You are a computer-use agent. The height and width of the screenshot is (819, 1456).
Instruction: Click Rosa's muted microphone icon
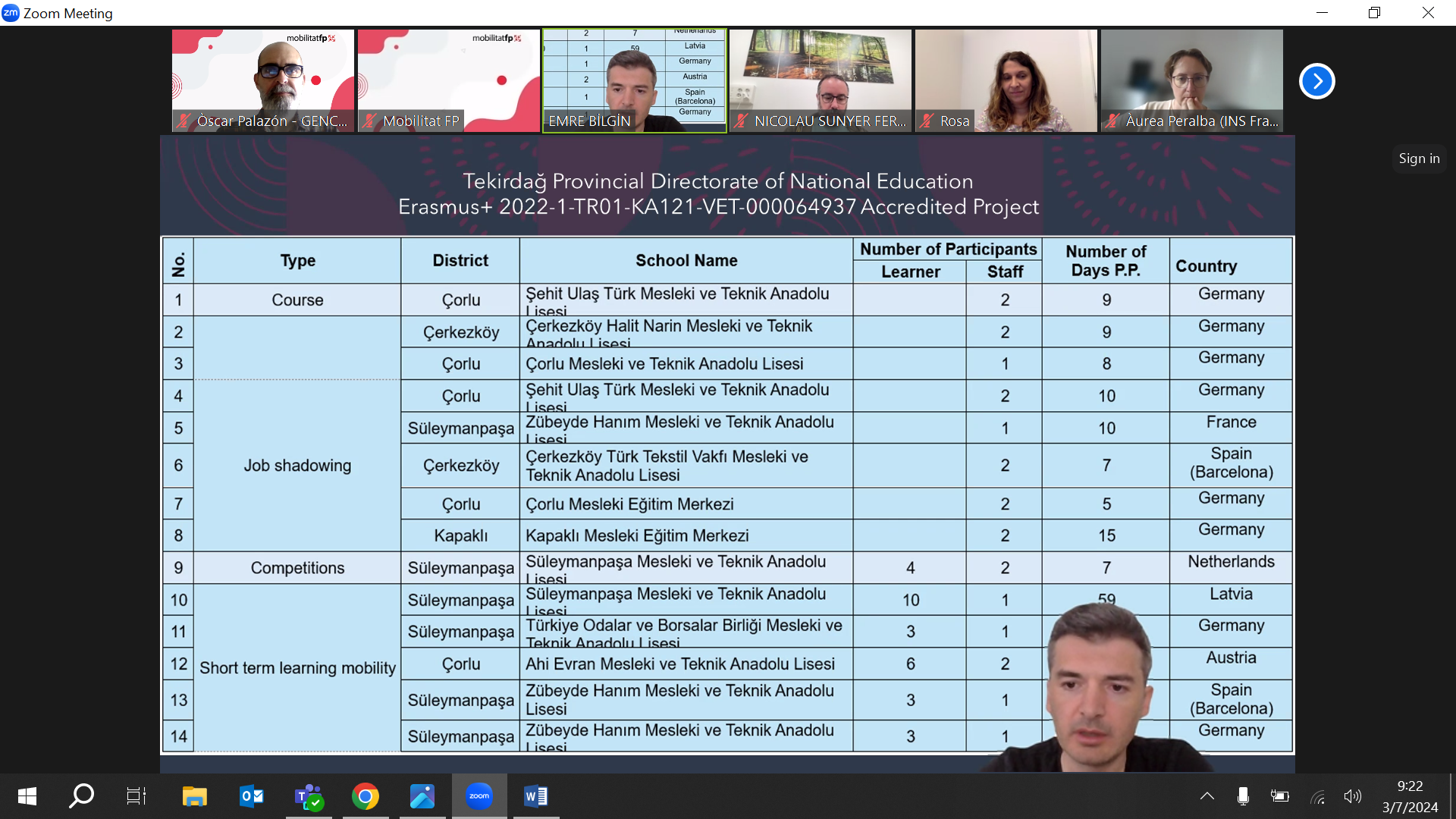[x=927, y=121]
